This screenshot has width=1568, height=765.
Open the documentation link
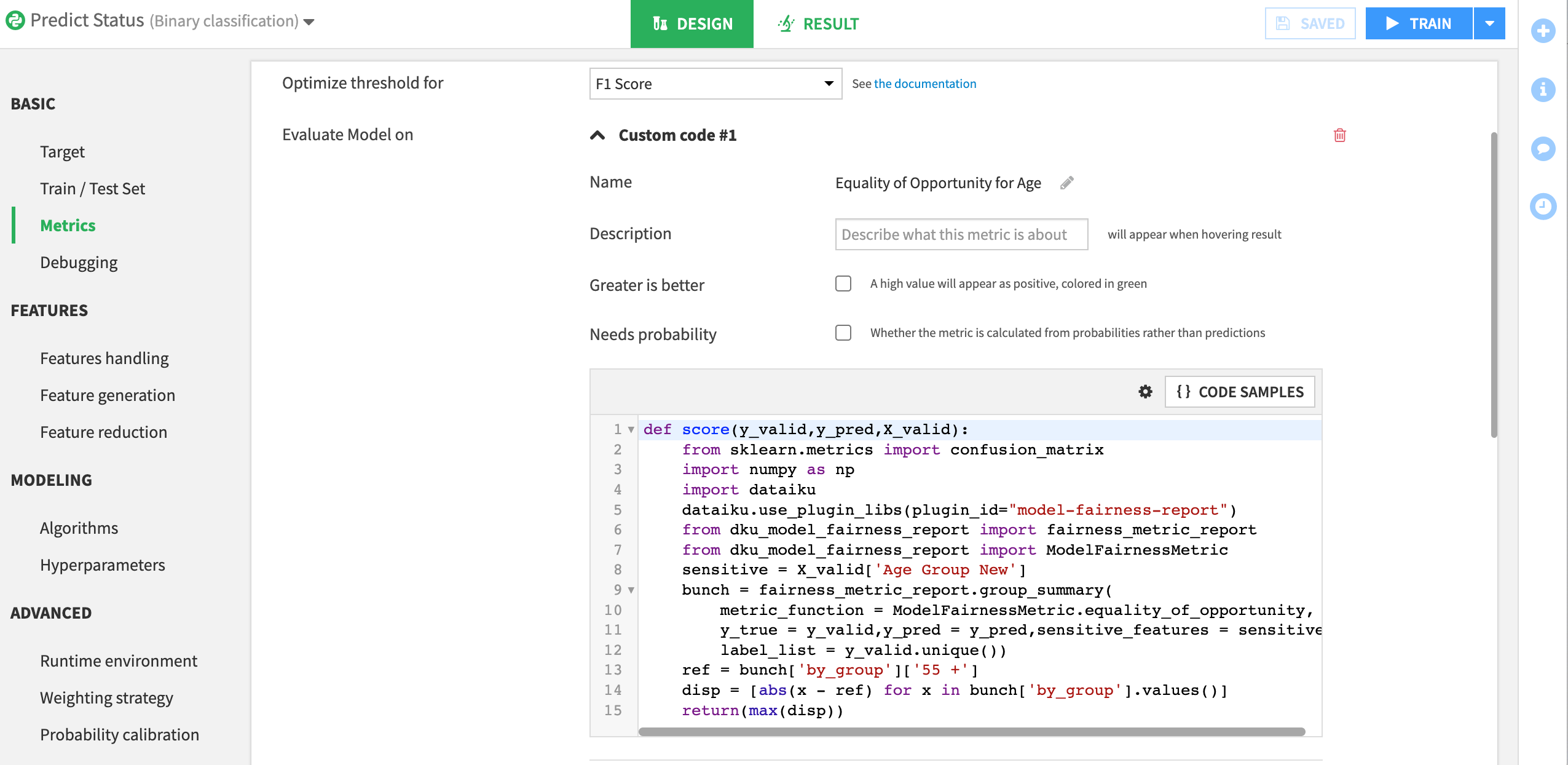(924, 84)
